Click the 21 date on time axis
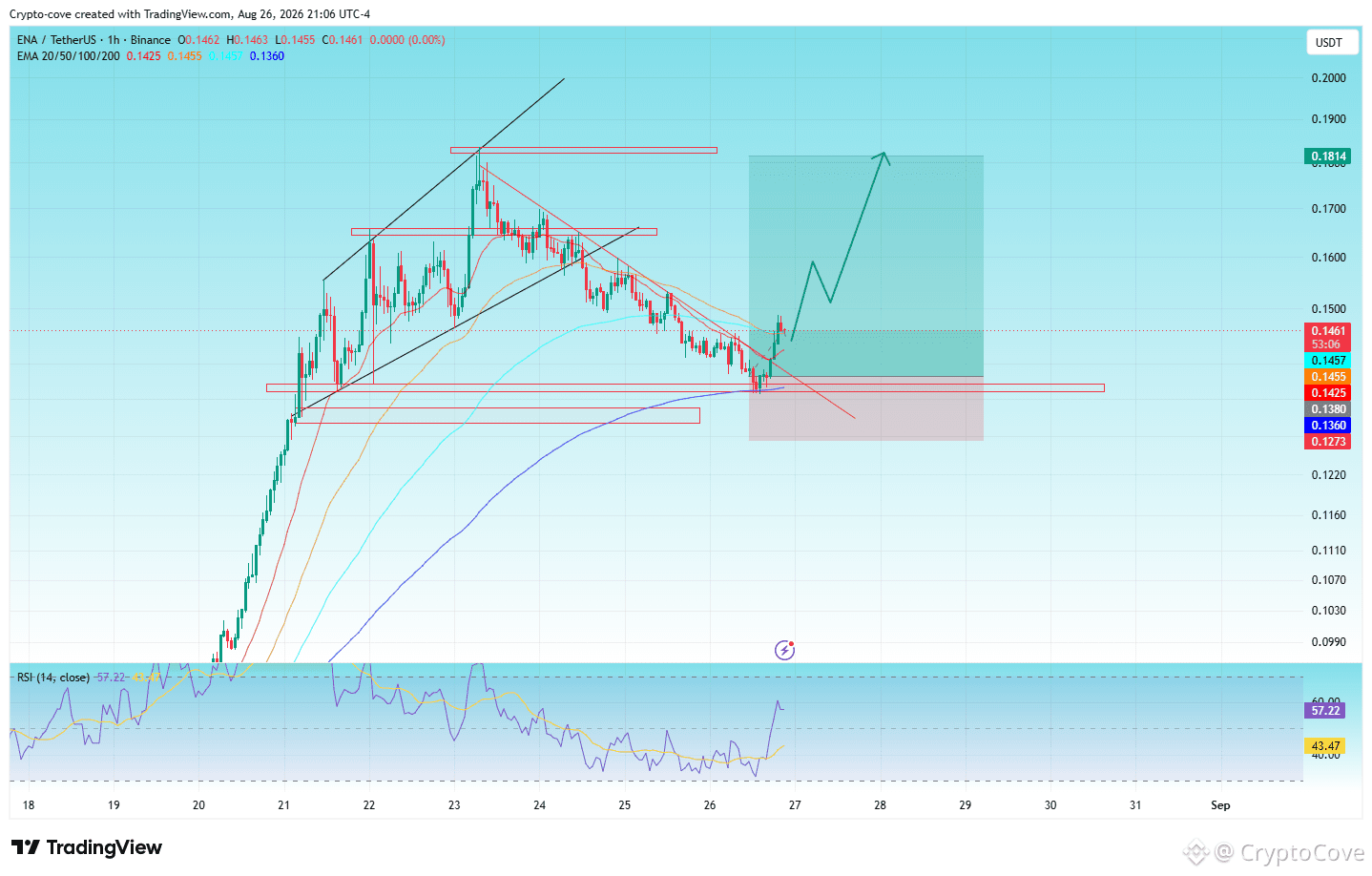1372x876 pixels. [x=283, y=805]
